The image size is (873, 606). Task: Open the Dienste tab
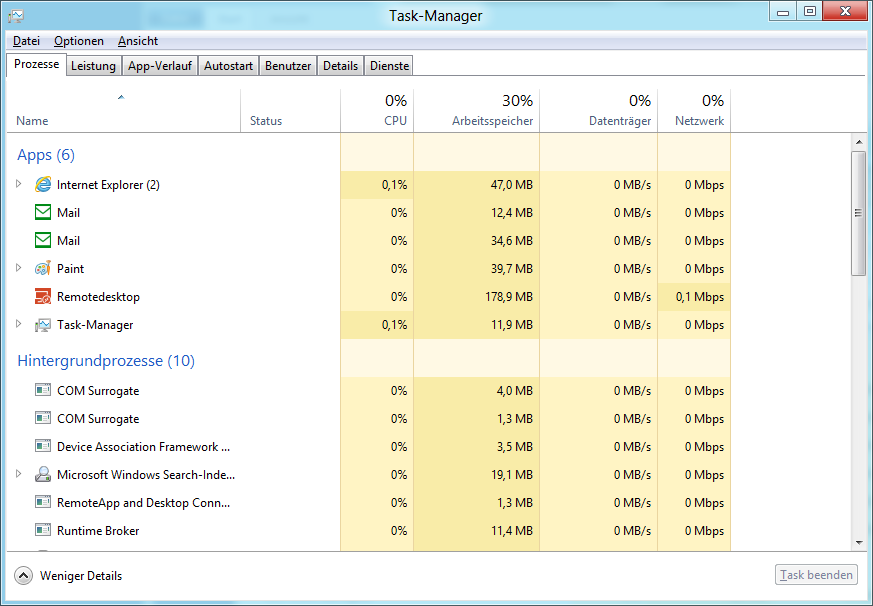pos(389,66)
